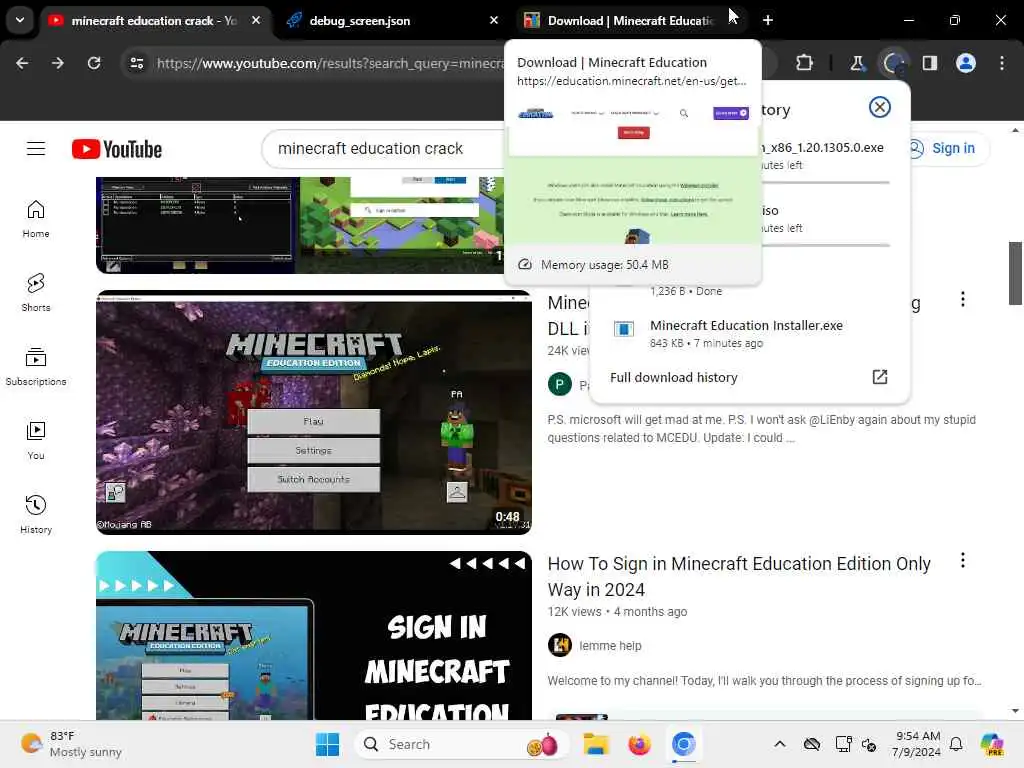Open You in YouTube sidebar

[36, 441]
